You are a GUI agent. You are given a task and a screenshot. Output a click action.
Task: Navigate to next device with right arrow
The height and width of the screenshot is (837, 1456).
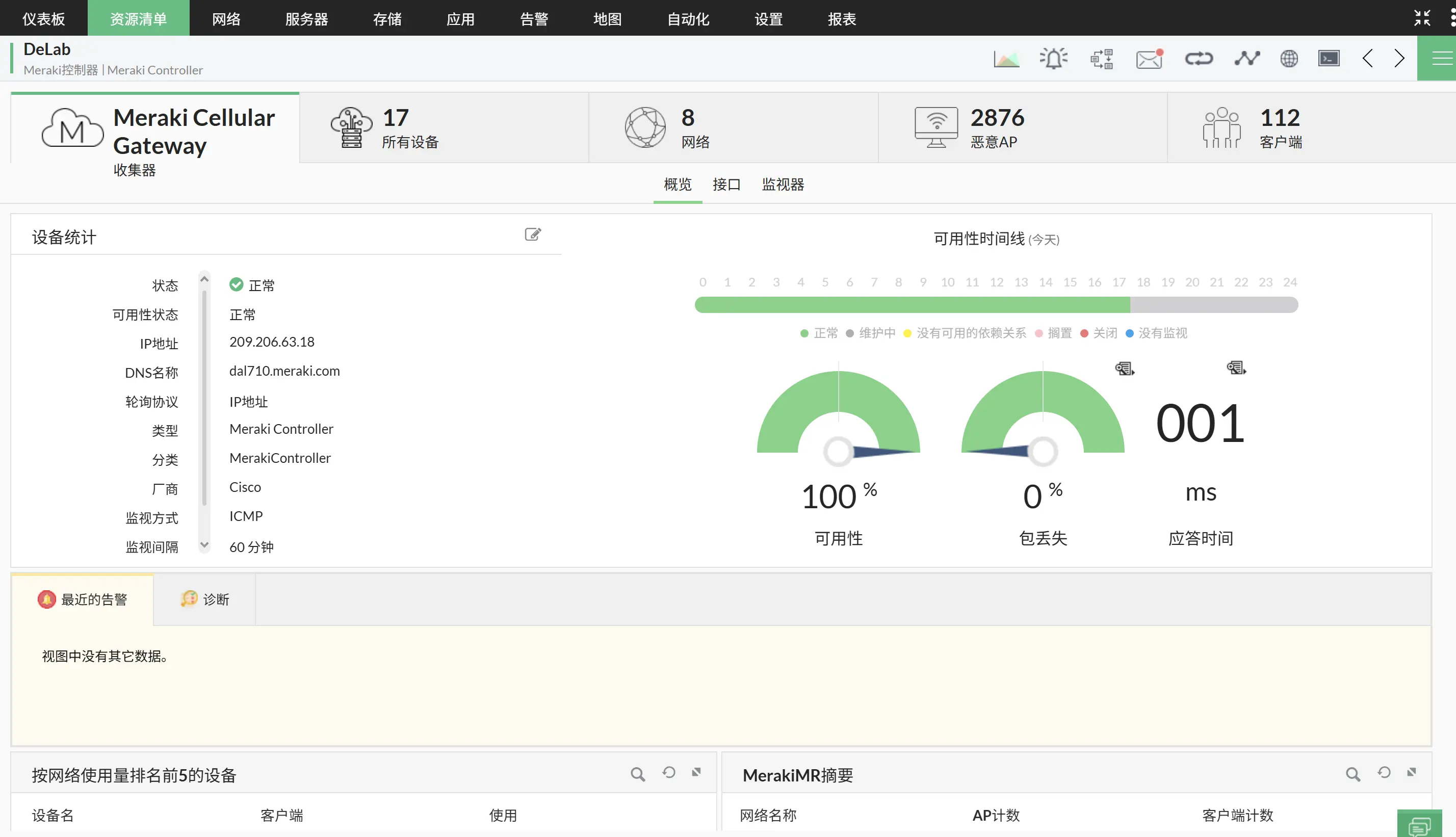point(1399,58)
